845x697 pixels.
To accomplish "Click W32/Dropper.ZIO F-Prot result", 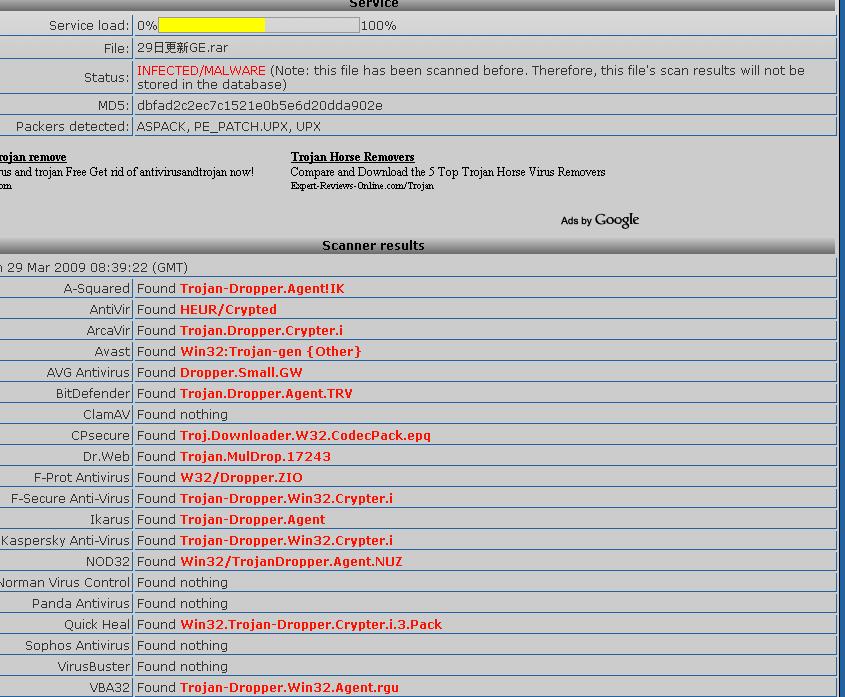I will 241,478.
